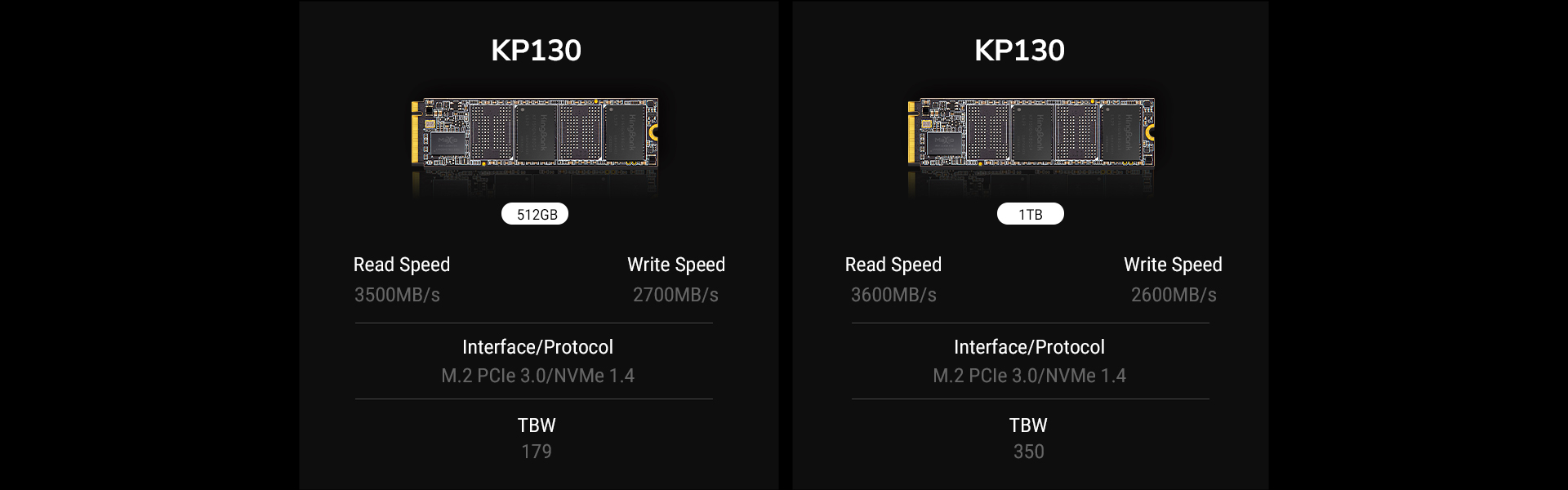
Task: Click the Write Speed label of the 1TB model
Action: point(1173,265)
